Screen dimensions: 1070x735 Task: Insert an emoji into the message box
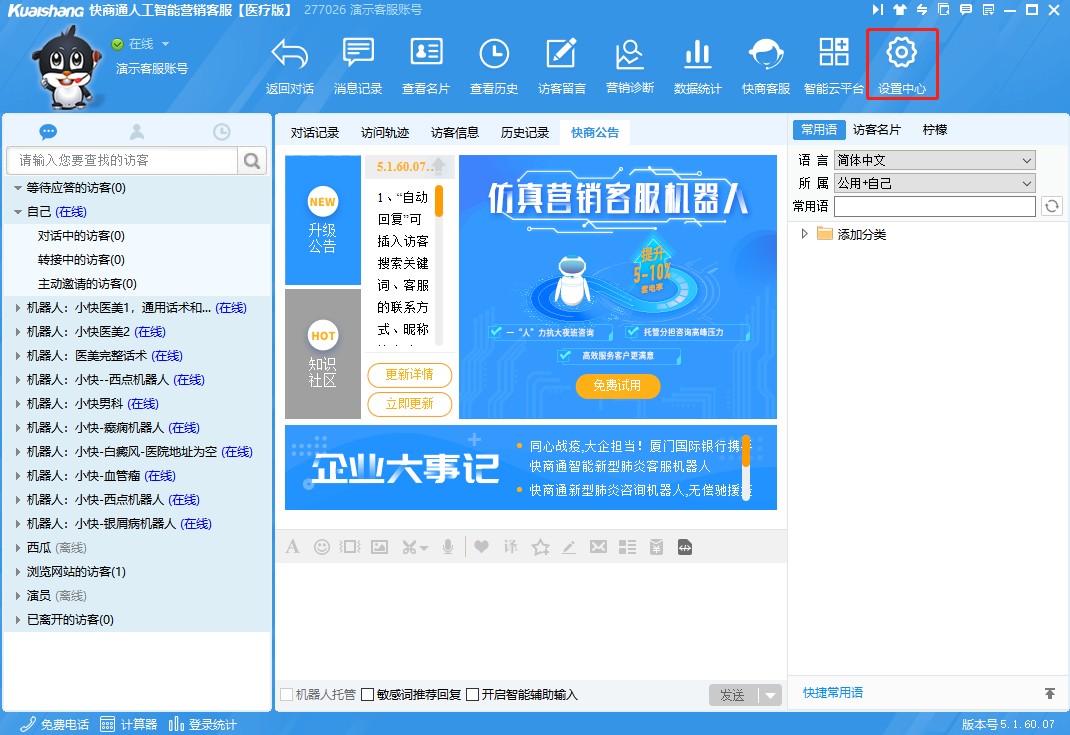point(321,546)
